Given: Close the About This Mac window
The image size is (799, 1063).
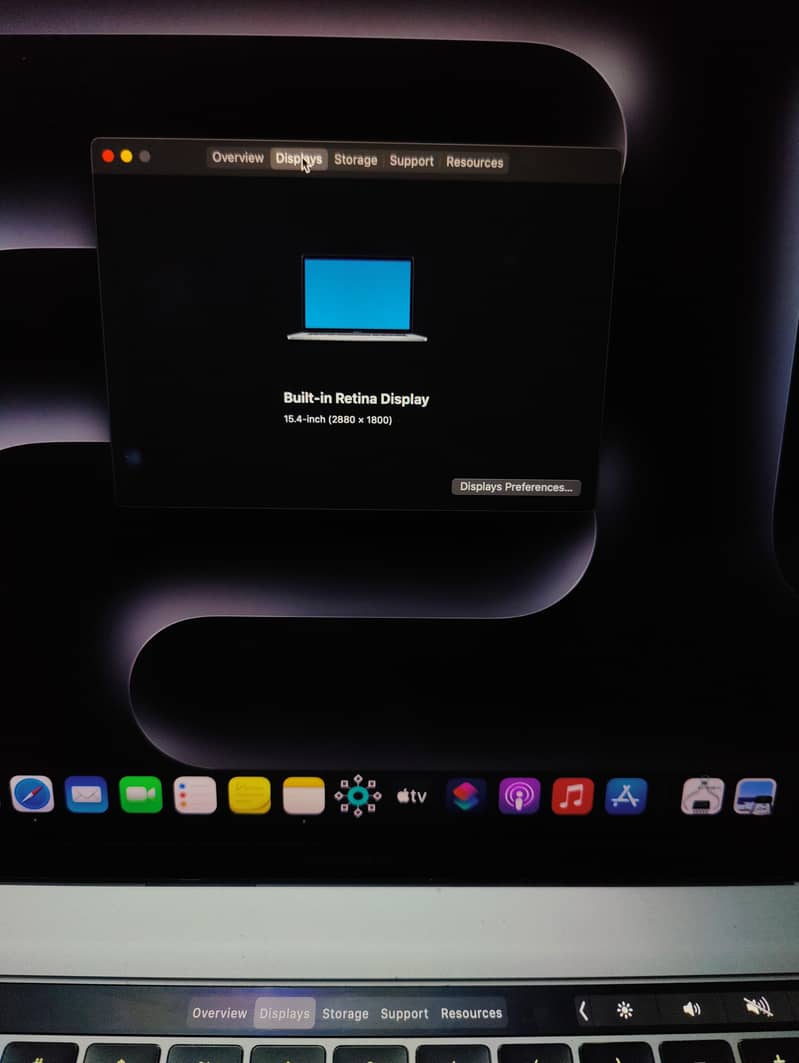Looking at the screenshot, I should coord(108,156).
